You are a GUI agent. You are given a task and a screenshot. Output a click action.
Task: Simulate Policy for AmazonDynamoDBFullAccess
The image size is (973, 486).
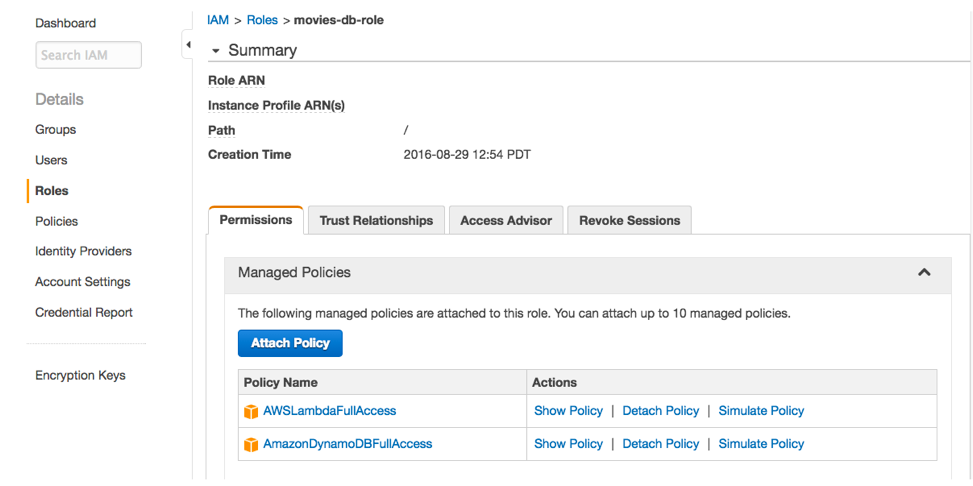[x=761, y=444]
